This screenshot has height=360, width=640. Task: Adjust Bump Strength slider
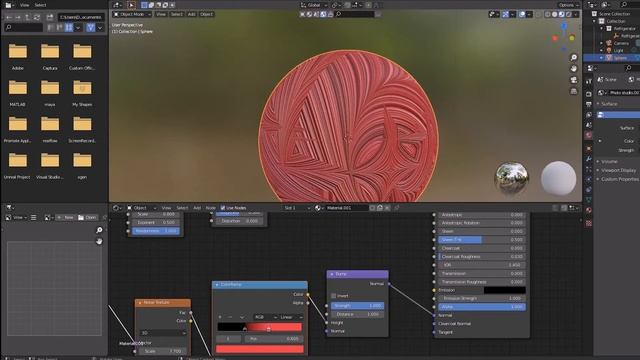click(357, 305)
